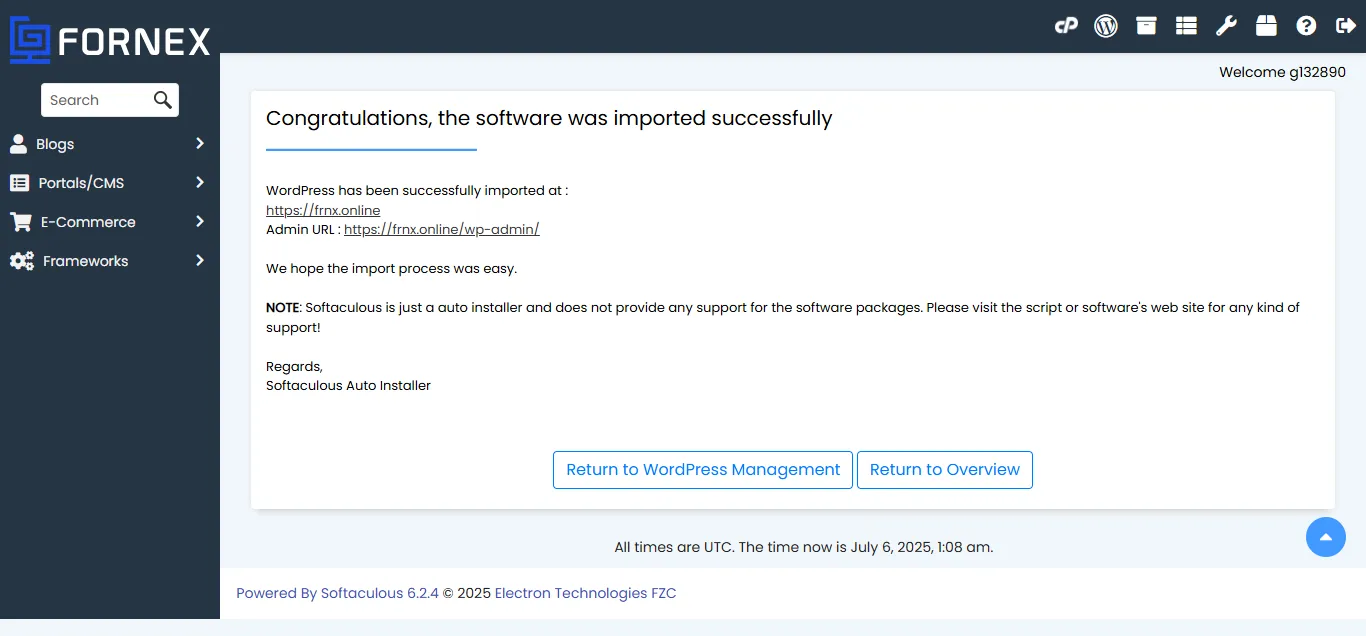Open WordPress Manager icon in top bar
Image resolution: width=1366 pixels, height=636 pixels.
[1106, 26]
